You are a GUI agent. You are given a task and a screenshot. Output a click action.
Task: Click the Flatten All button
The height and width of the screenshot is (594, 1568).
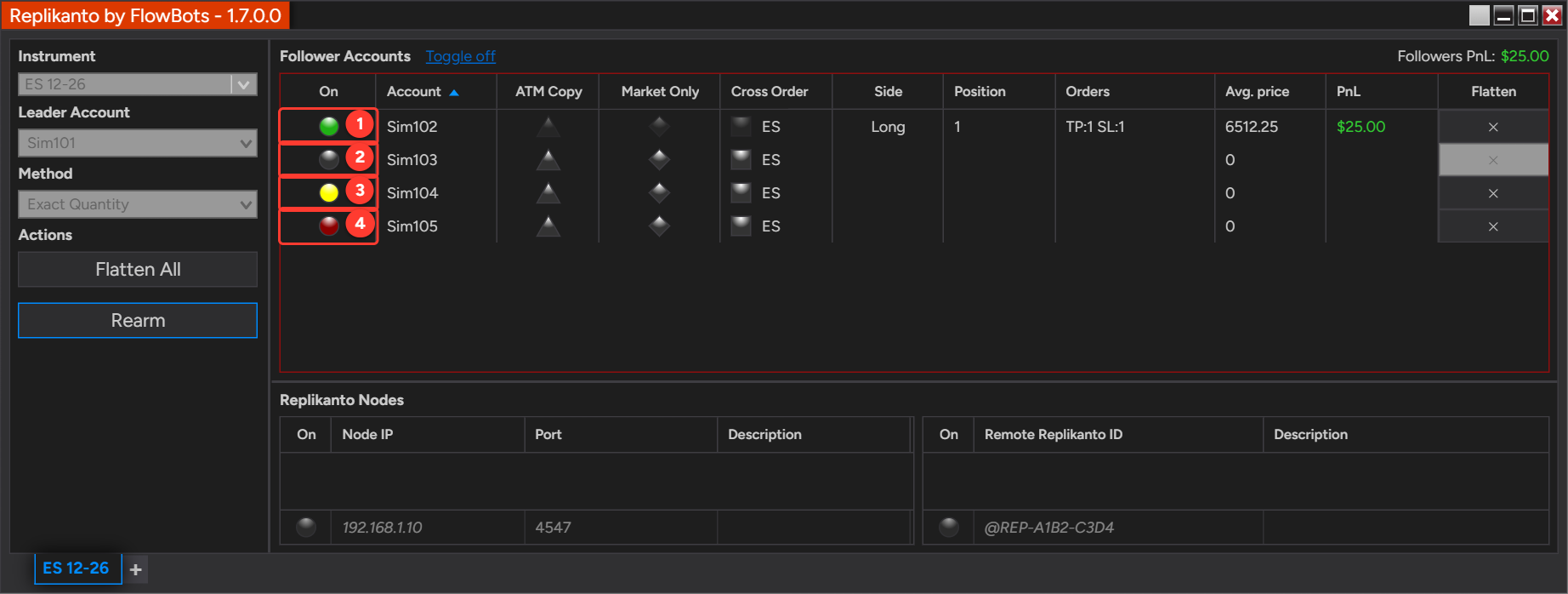coord(138,269)
